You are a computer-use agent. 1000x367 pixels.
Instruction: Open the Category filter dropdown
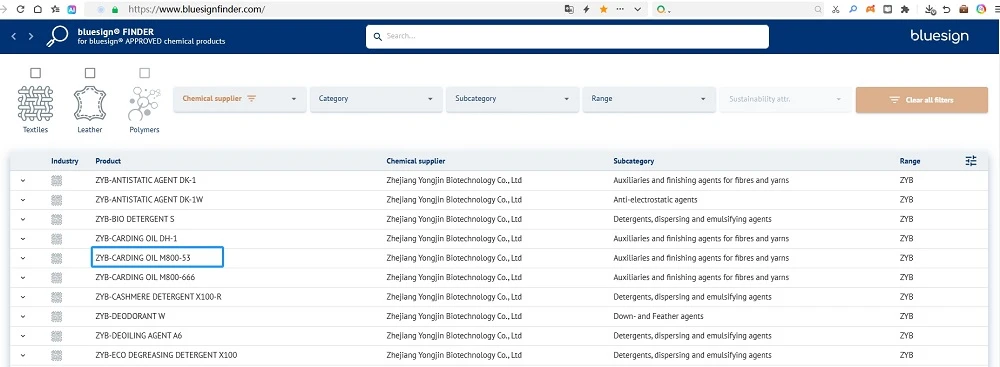(376, 100)
